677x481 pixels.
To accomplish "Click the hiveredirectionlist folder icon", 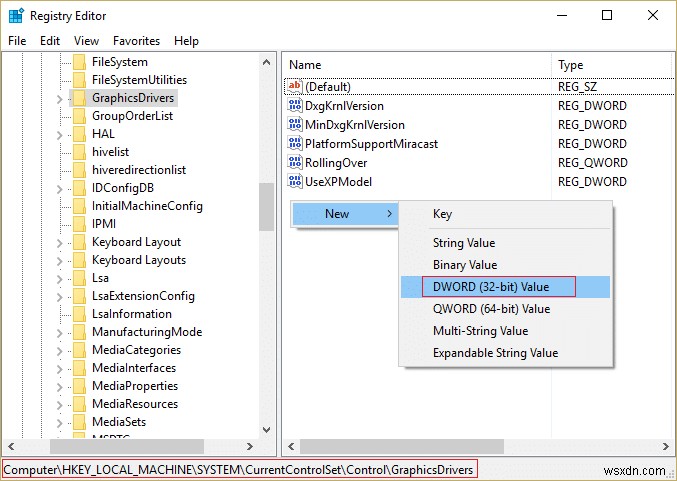I will (79, 170).
